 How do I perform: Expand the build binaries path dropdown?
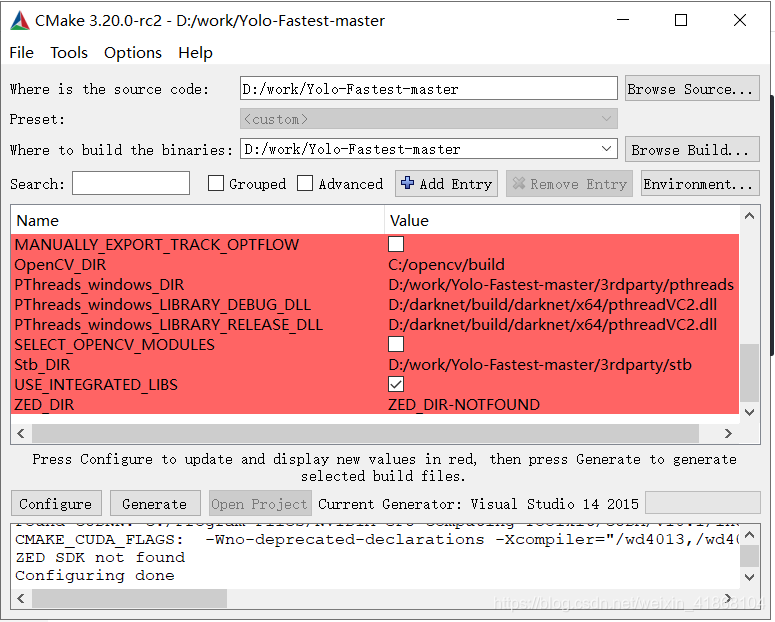pos(606,149)
